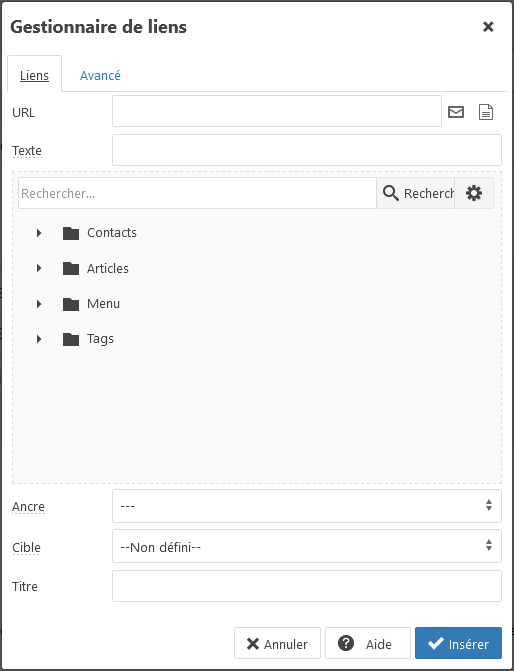This screenshot has height=671, width=514.
Task: Open the Ancre dropdown
Action: (307, 506)
